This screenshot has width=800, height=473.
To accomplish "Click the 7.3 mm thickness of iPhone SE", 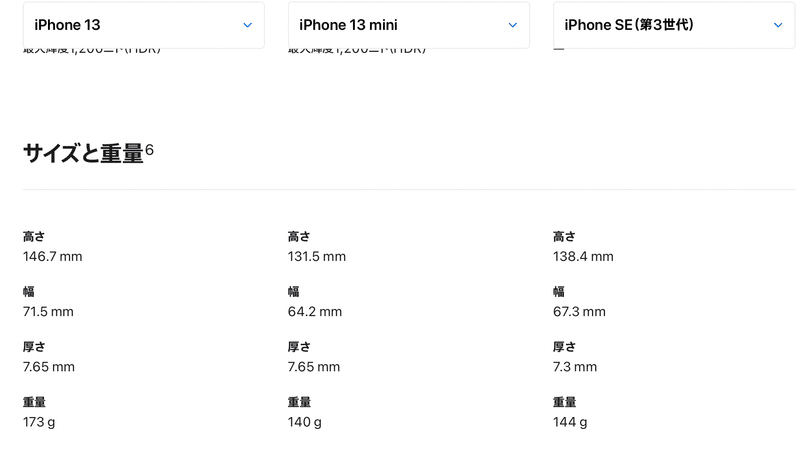I will coord(575,366).
